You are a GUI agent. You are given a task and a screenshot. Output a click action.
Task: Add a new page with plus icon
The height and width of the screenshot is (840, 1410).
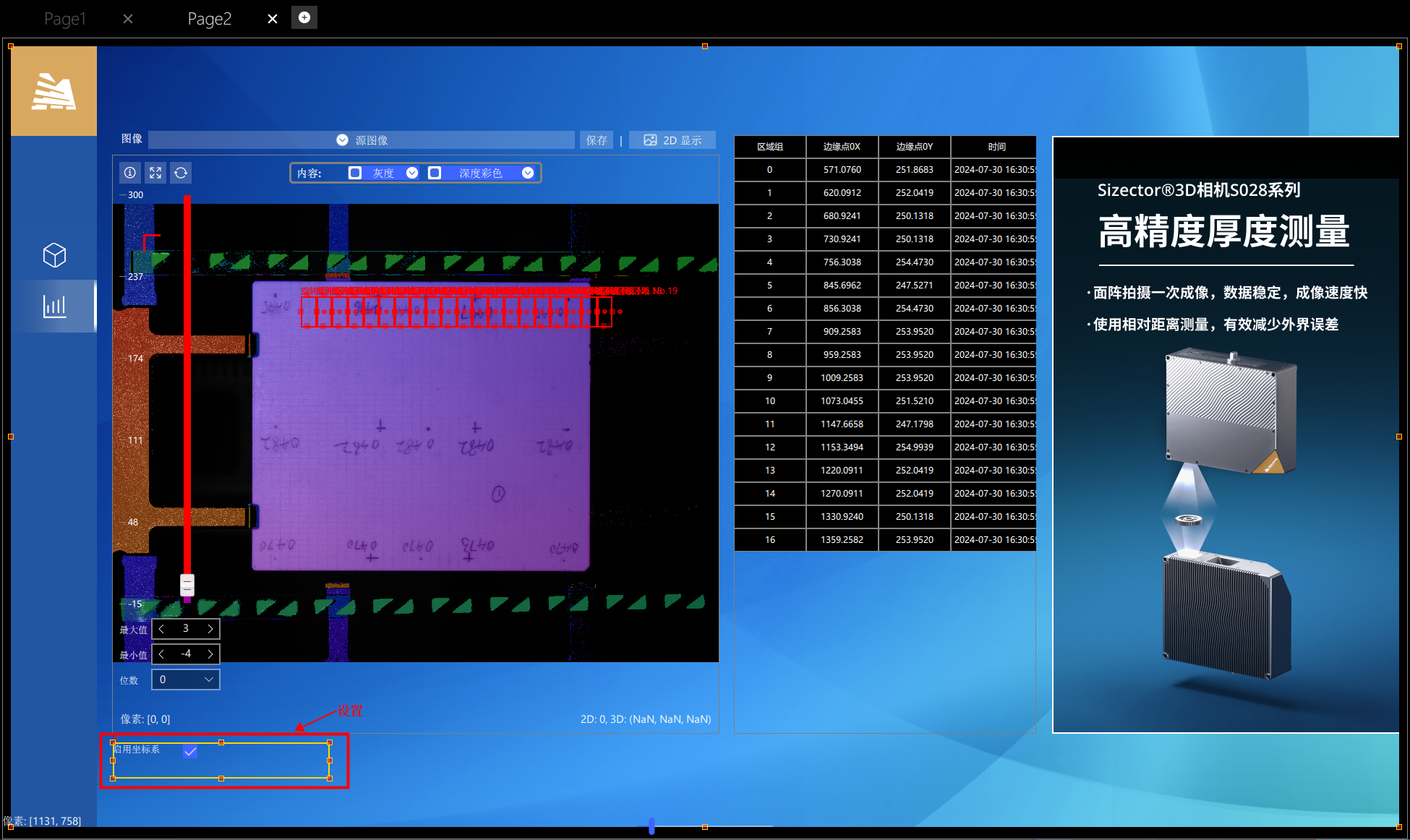(x=304, y=17)
